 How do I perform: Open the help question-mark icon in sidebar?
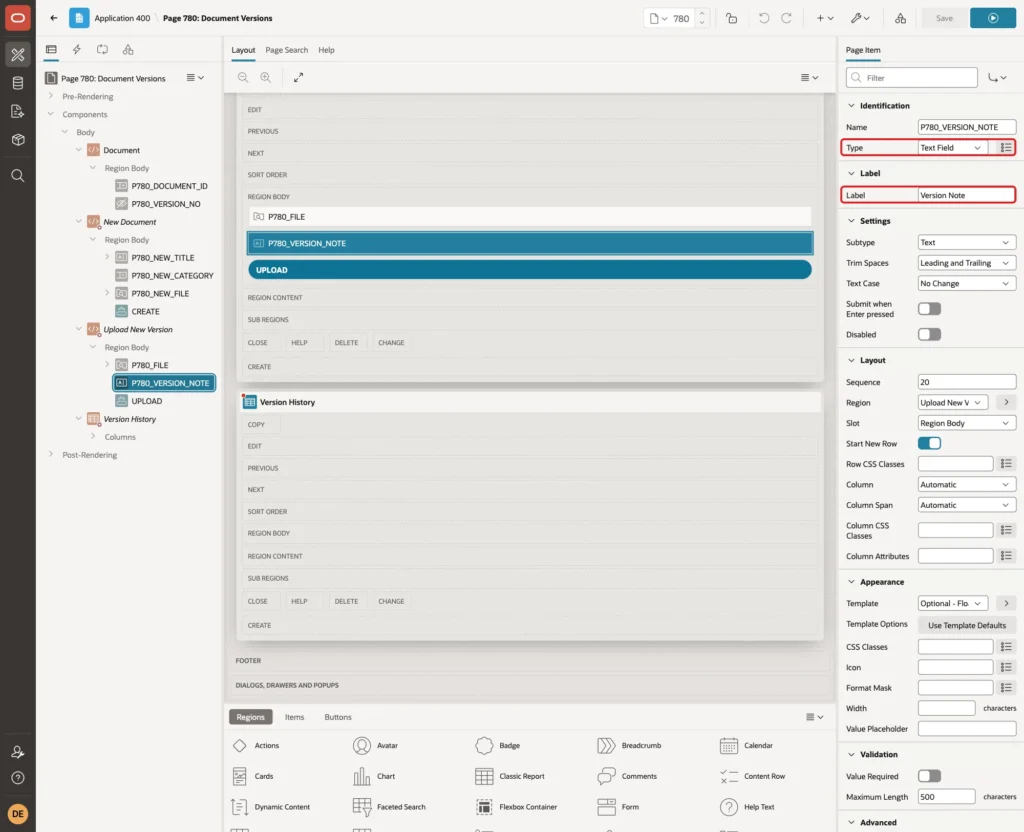click(x=18, y=778)
